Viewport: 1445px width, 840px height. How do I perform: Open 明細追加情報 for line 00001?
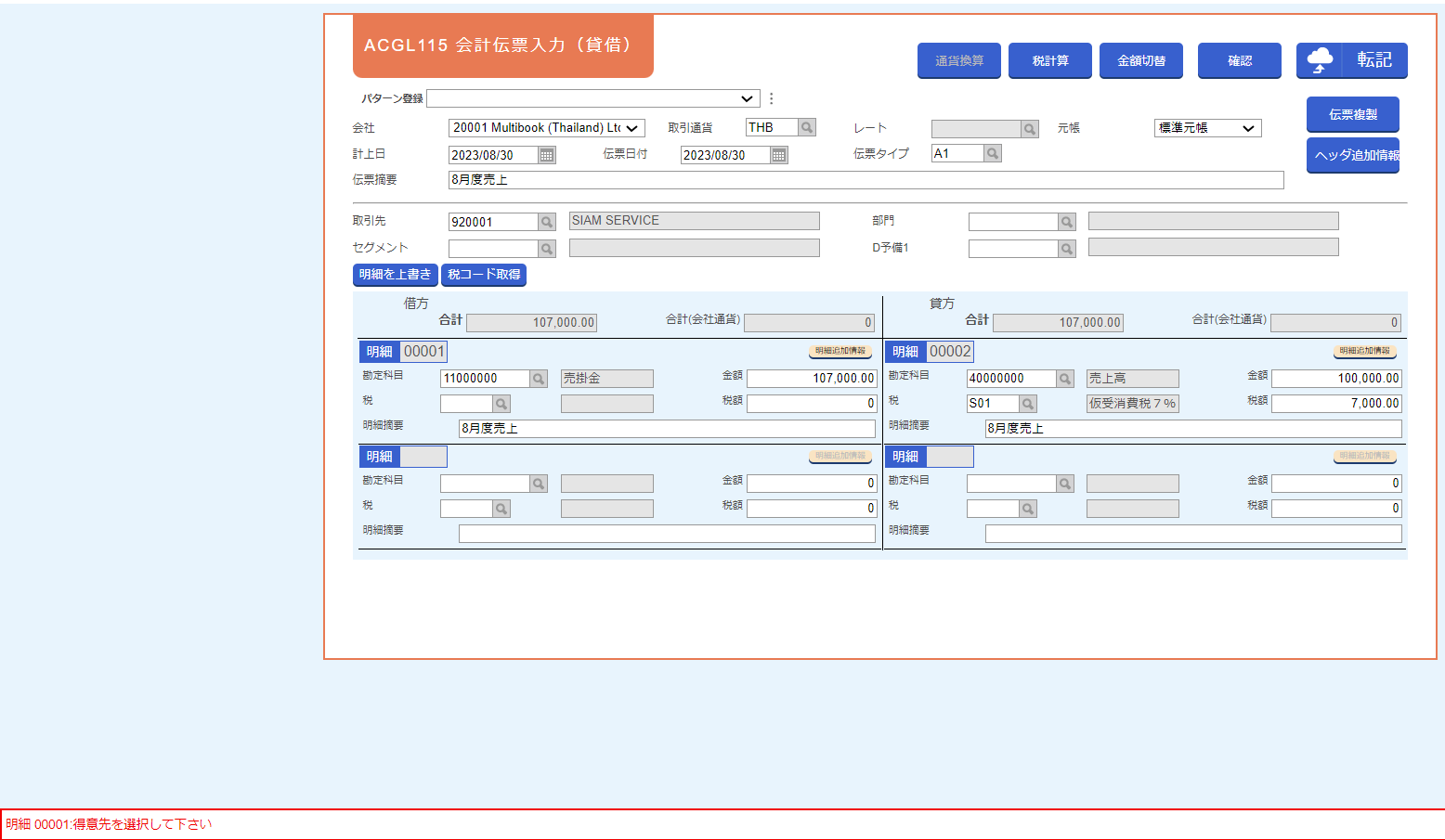coord(840,352)
